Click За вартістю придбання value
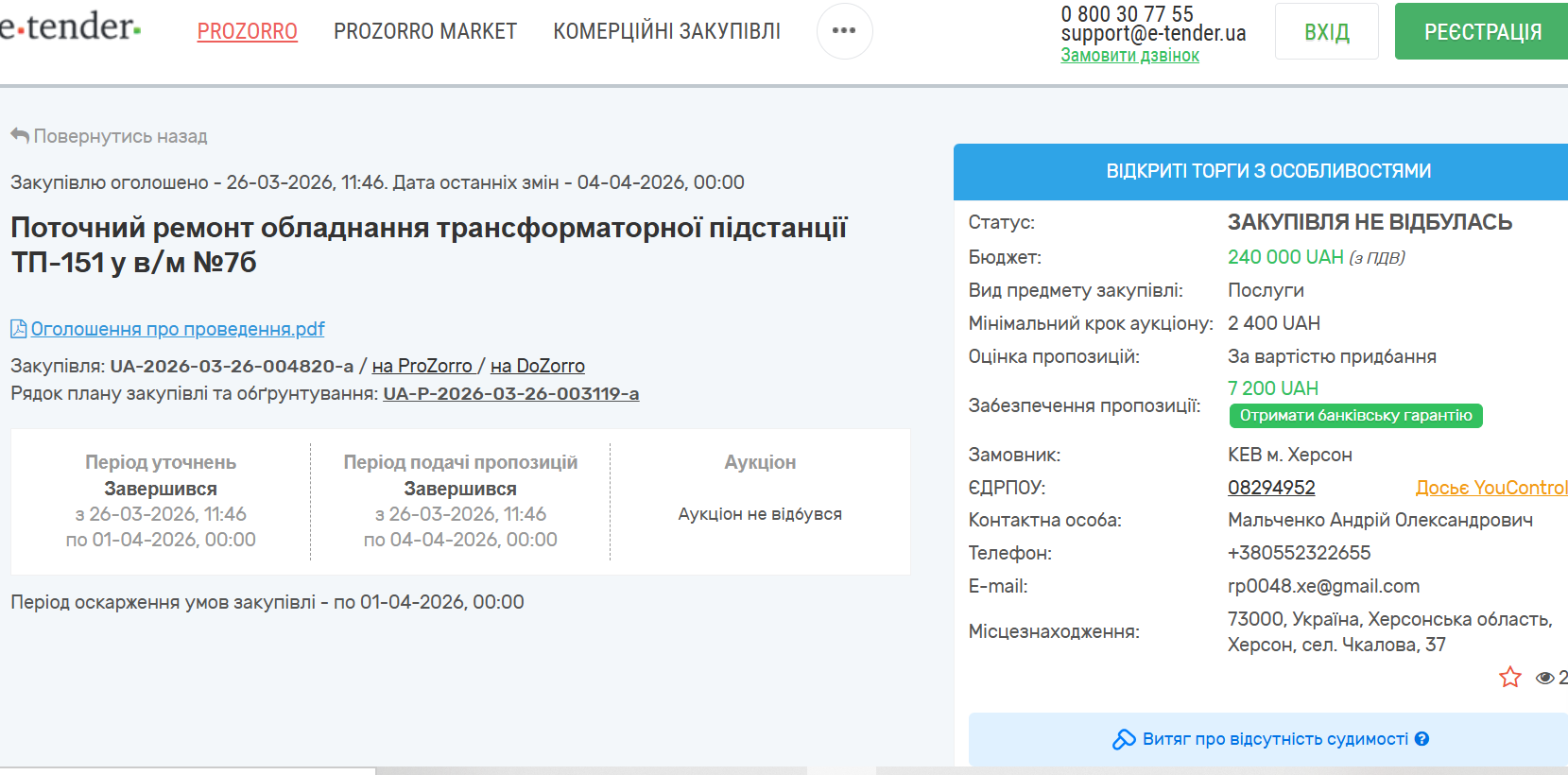The width and height of the screenshot is (1568, 775). point(1332,356)
